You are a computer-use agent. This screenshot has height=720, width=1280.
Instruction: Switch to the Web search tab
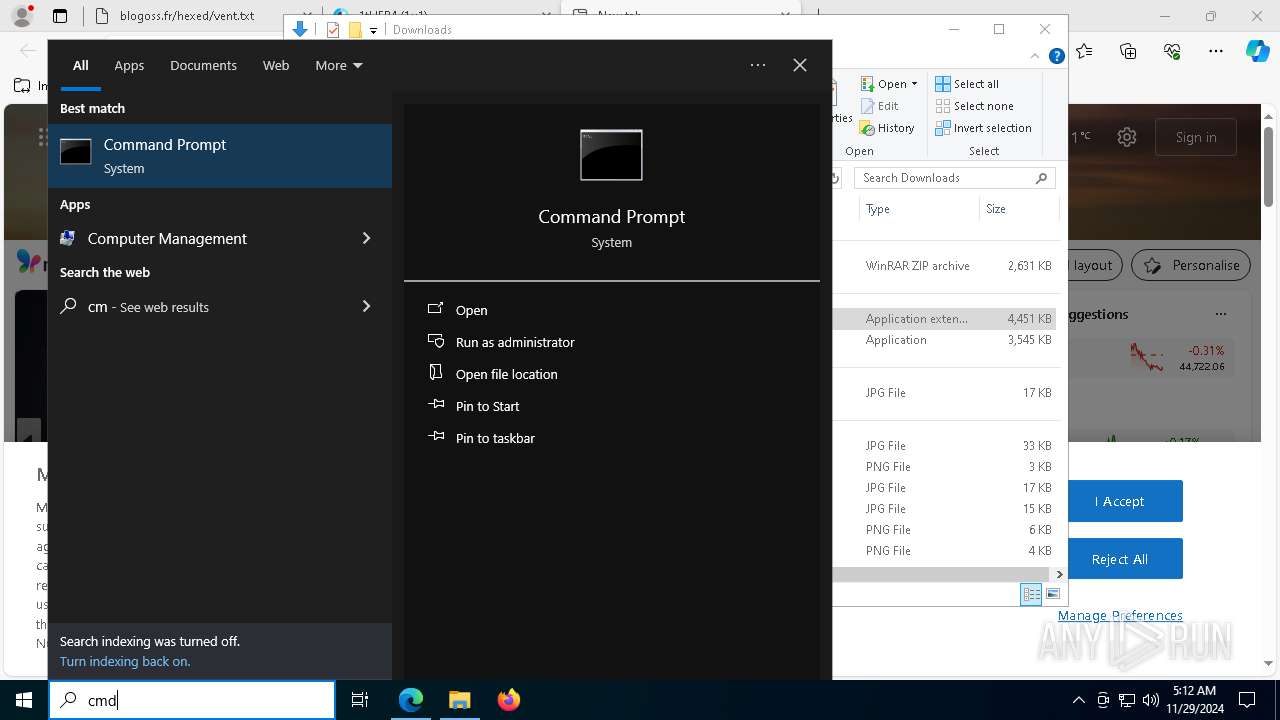coord(276,65)
